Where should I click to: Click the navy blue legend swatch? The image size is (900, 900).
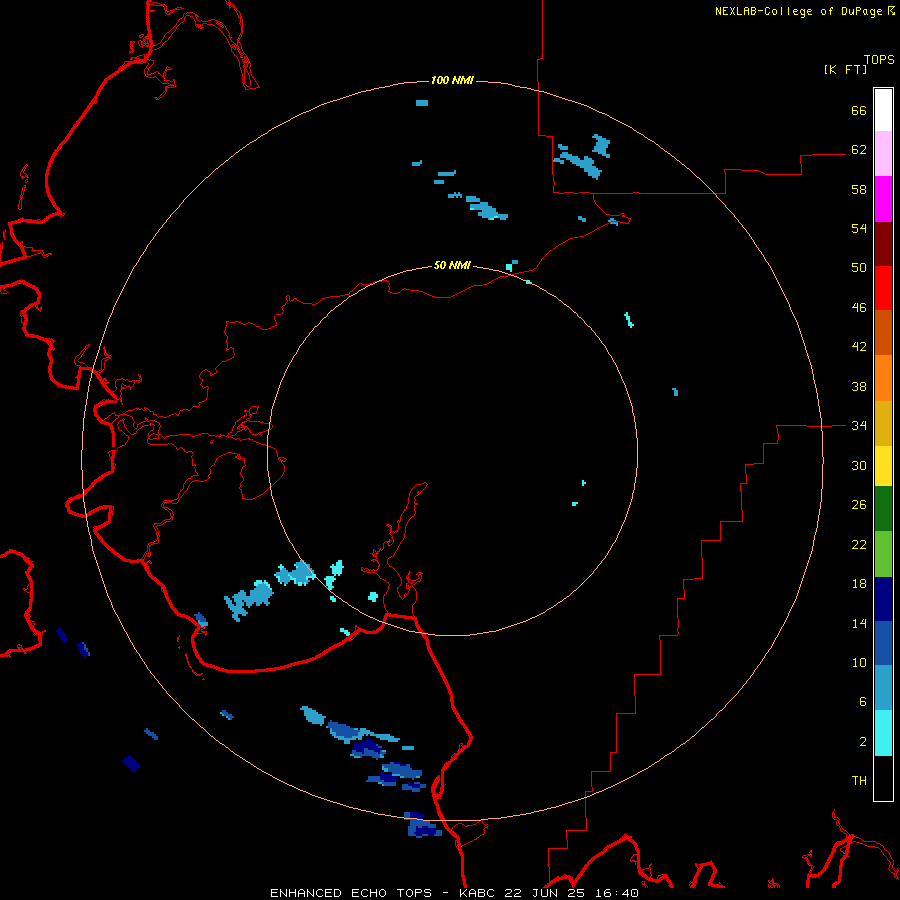[x=883, y=599]
